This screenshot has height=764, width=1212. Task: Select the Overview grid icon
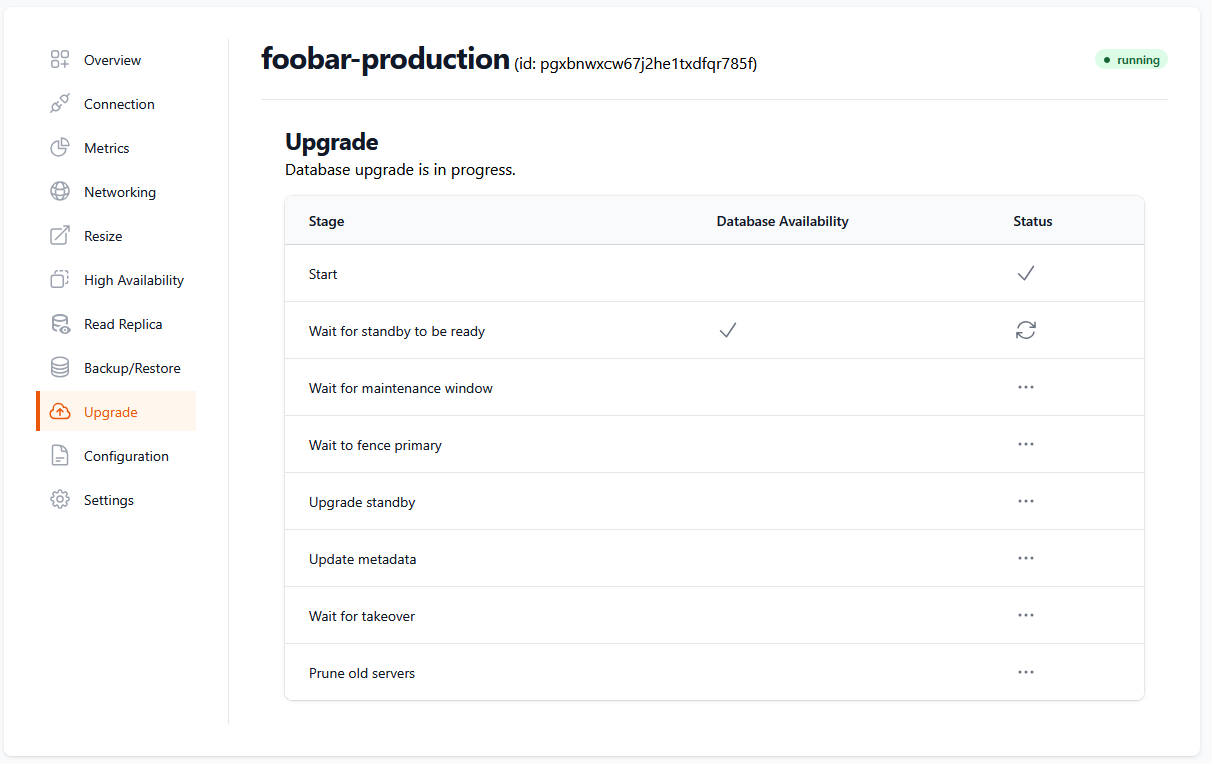[60, 59]
